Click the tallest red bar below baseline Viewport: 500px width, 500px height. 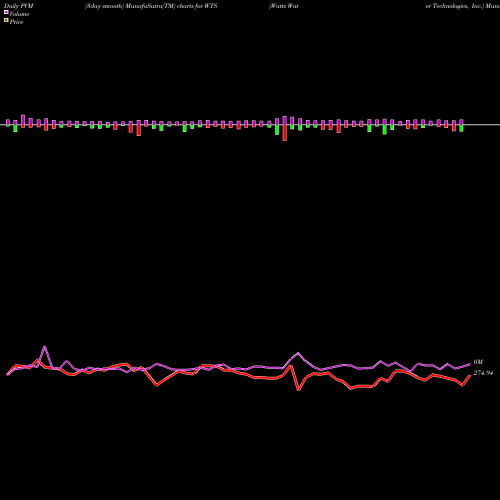(285, 133)
